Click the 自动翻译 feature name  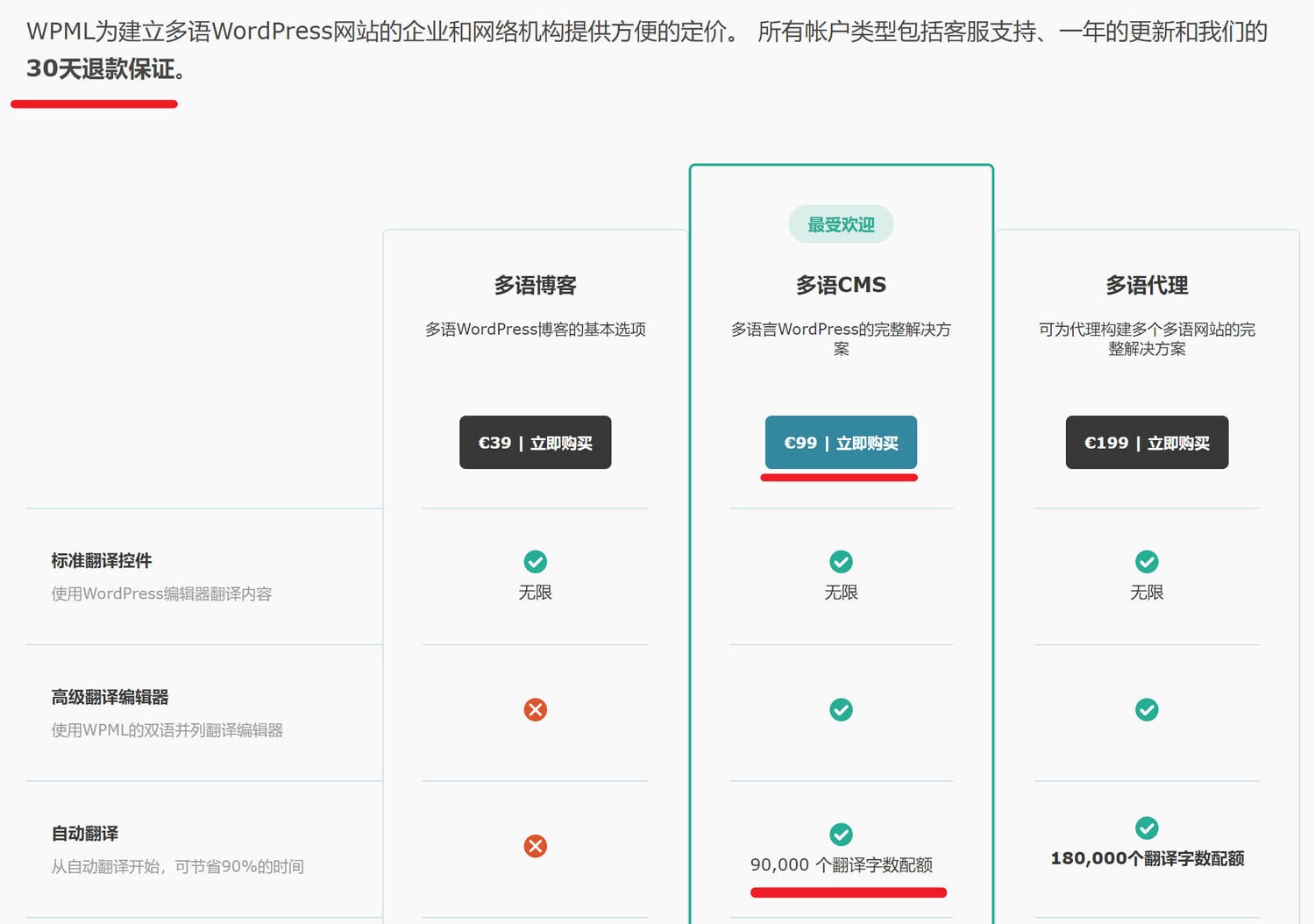[x=85, y=834]
